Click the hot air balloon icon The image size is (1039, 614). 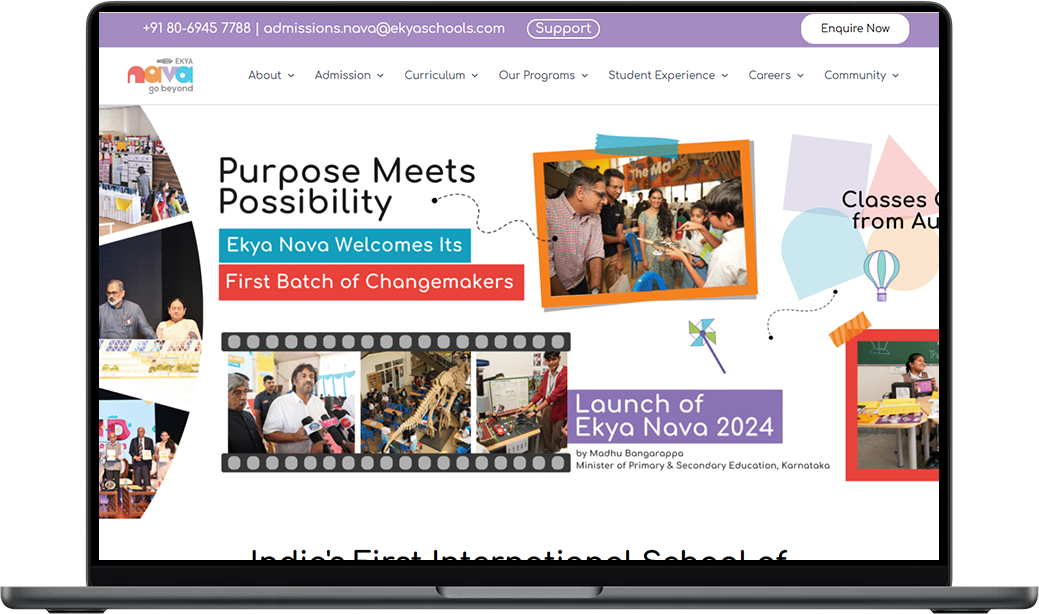pos(881,274)
